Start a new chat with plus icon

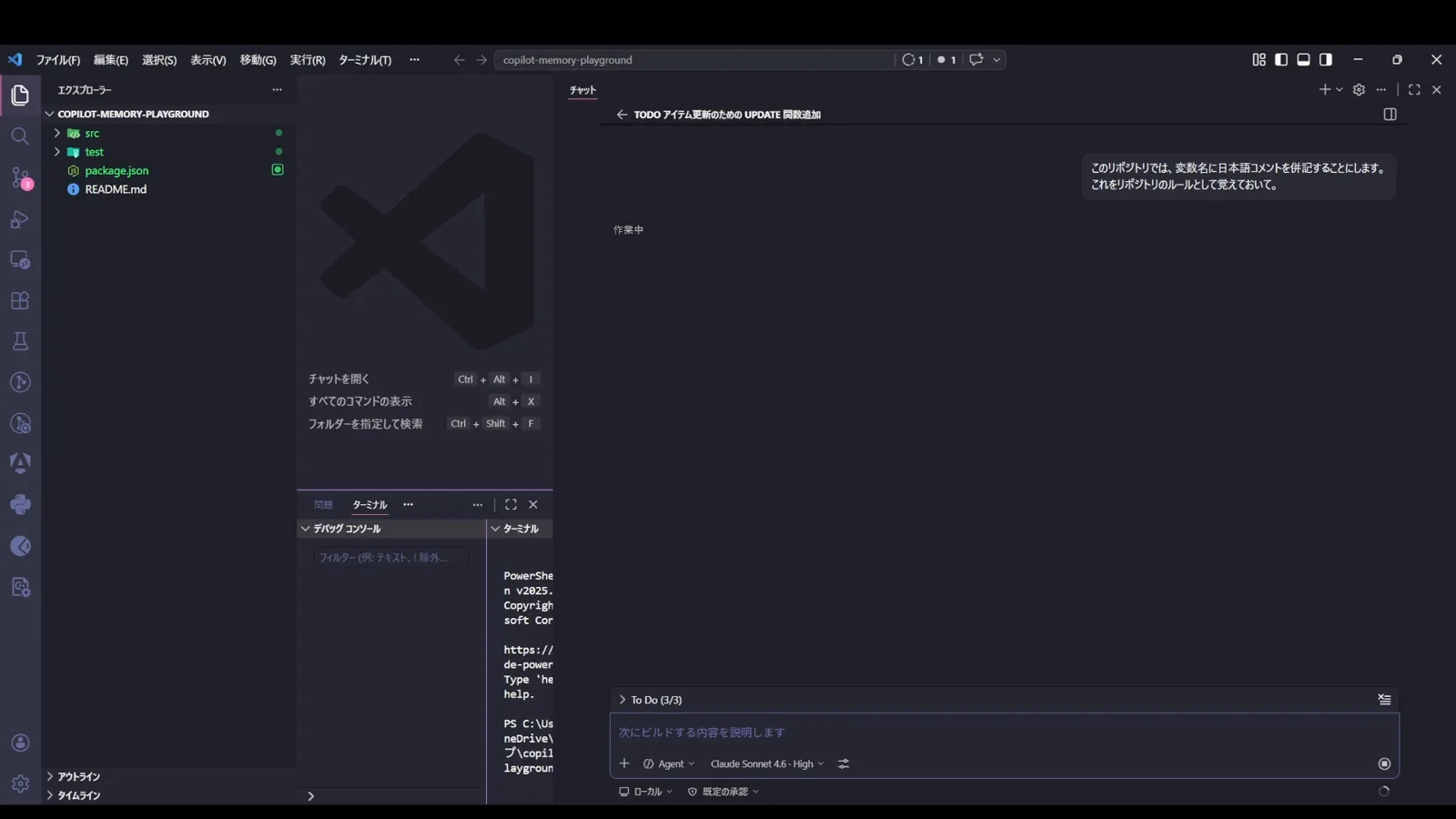click(1325, 89)
